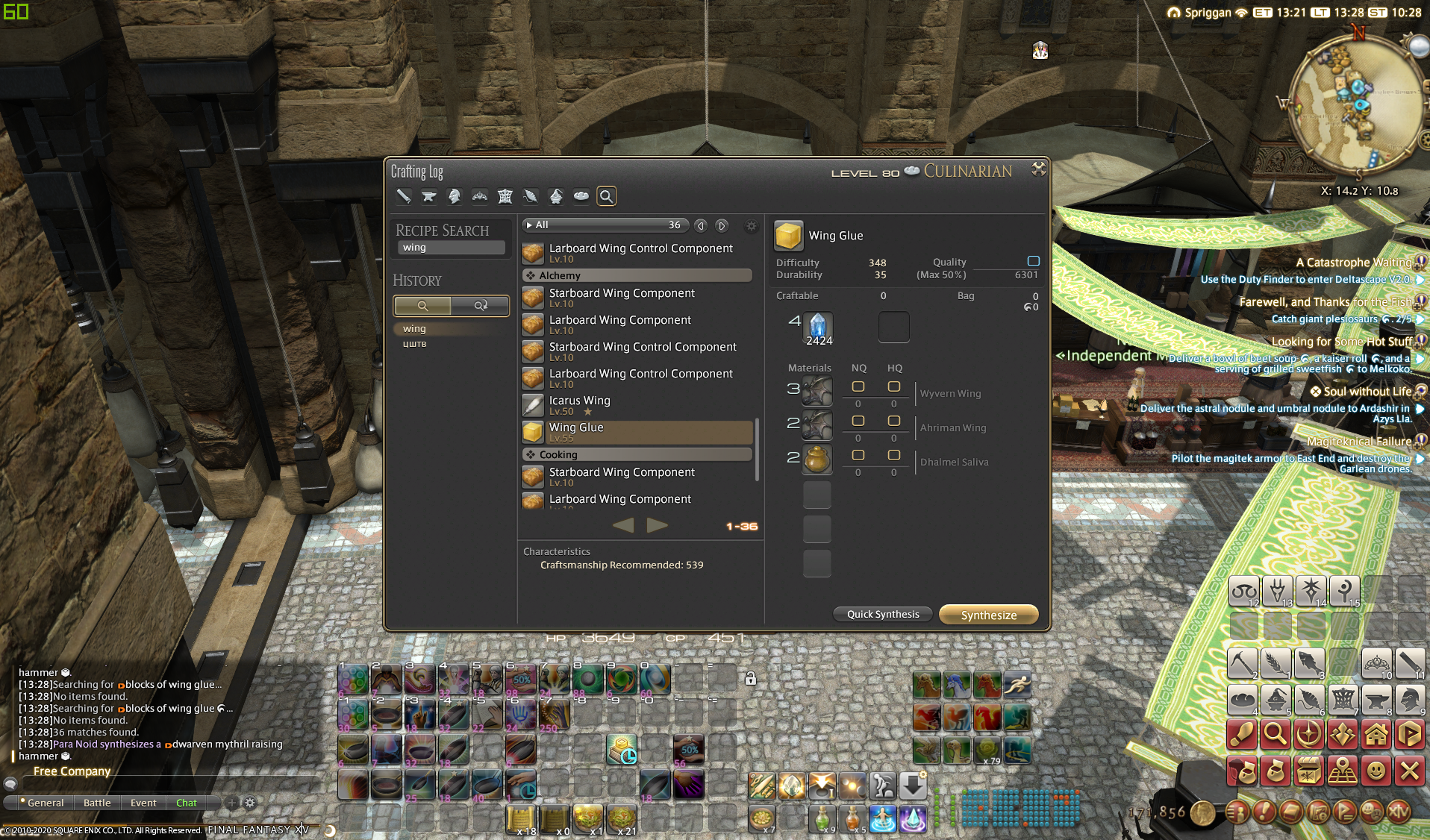Screen dimensions: 1430x840
Task: Click the Sprint running icon on hotbar
Action: (1017, 683)
